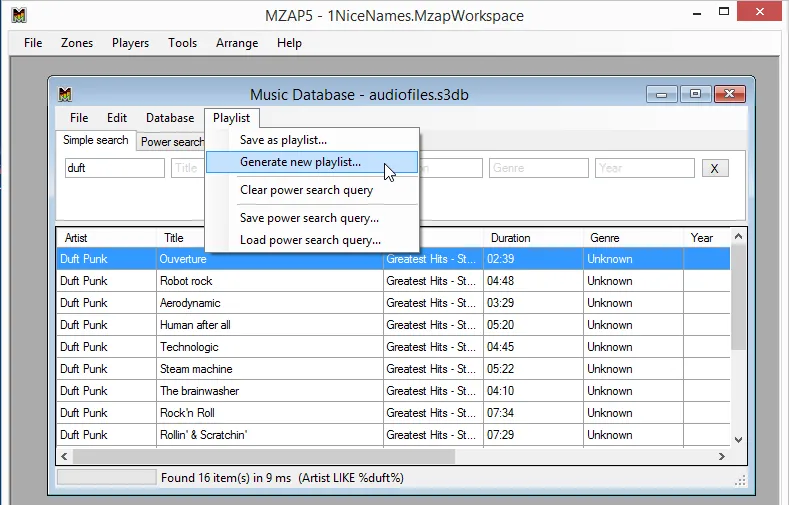Click the Year search field
The height and width of the screenshot is (505, 789).
click(x=645, y=168)
